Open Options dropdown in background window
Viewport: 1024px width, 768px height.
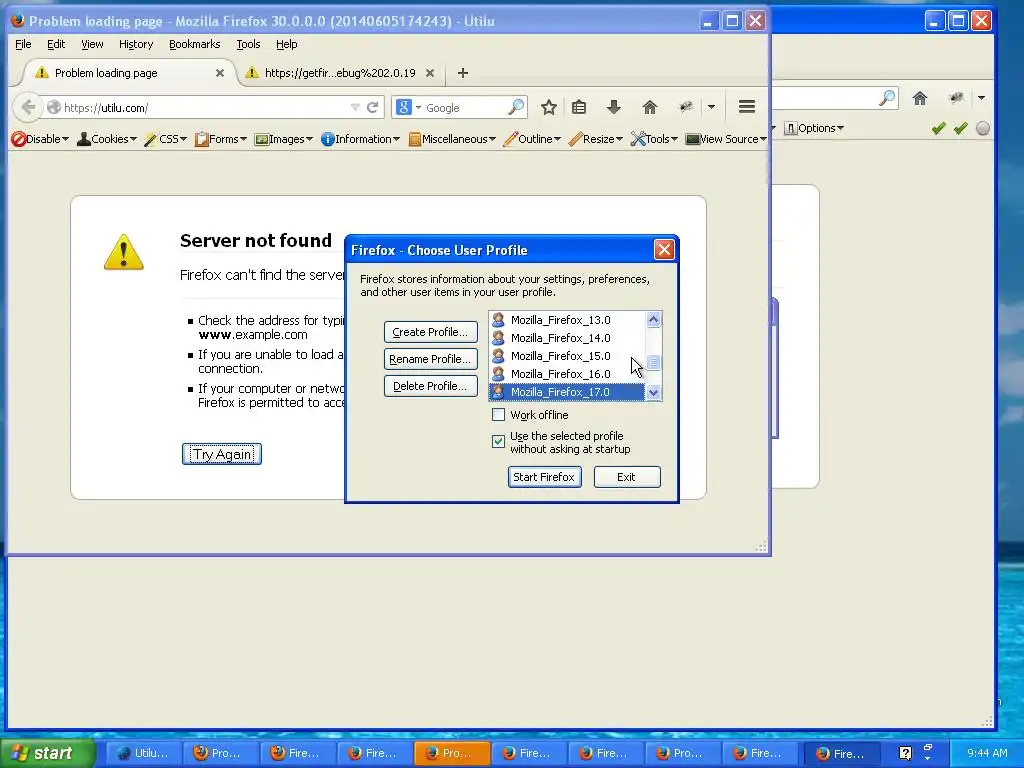[814, 128]
